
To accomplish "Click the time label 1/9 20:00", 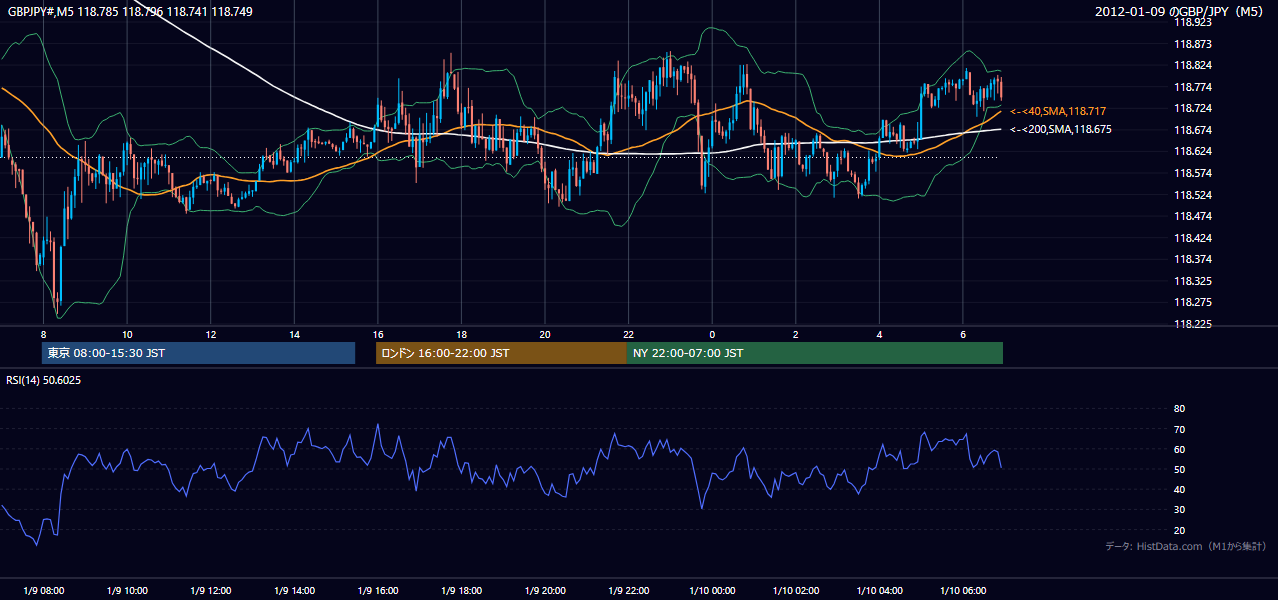I will tap(545, 590).
